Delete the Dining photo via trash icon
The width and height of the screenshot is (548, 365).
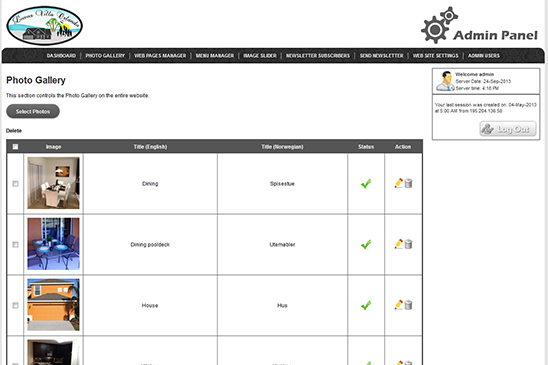coord(408,183)
